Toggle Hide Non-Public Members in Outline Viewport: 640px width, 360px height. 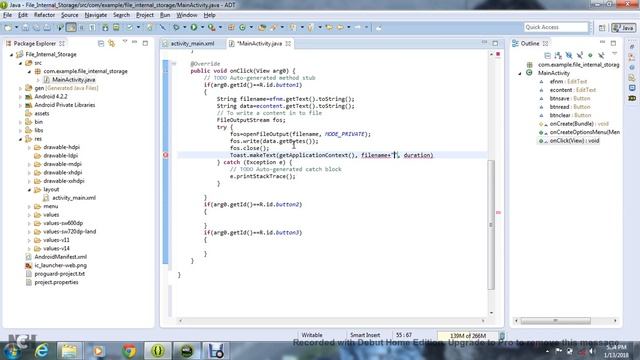[x=590, y=55]
